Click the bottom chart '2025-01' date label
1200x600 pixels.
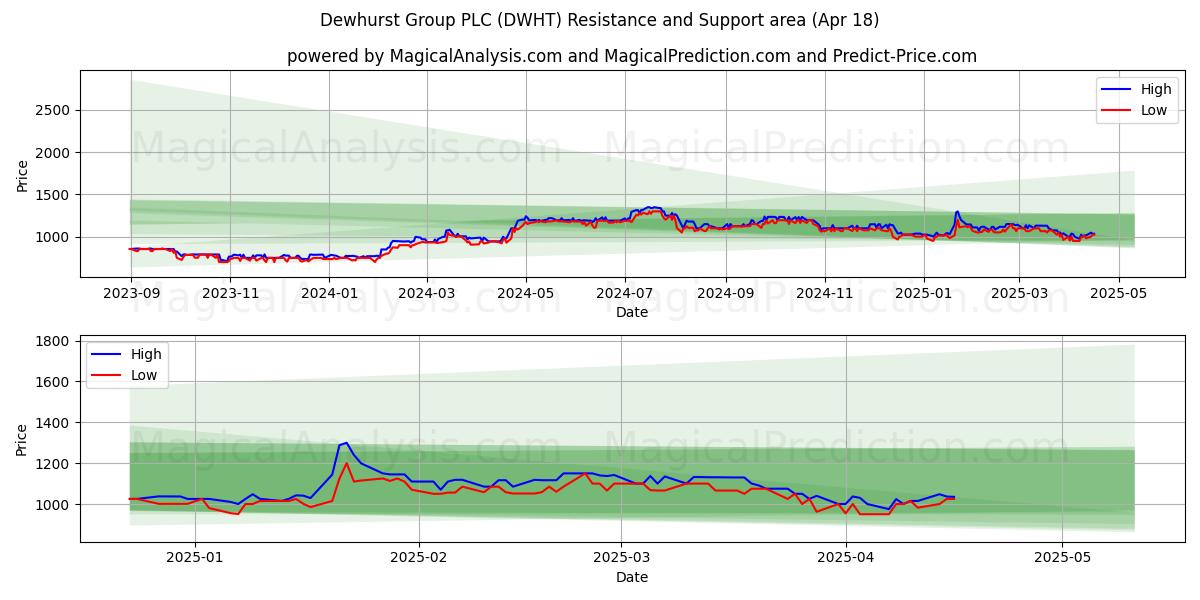tap(195, 559)
